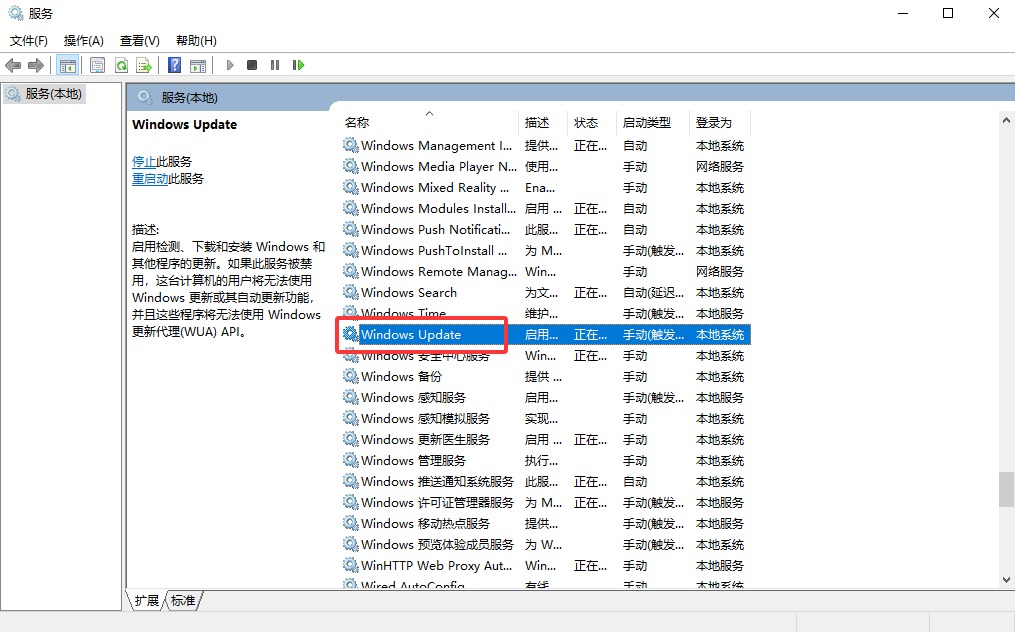Restart the service with the restart icon
The image size is (1015, 632).
297,65
